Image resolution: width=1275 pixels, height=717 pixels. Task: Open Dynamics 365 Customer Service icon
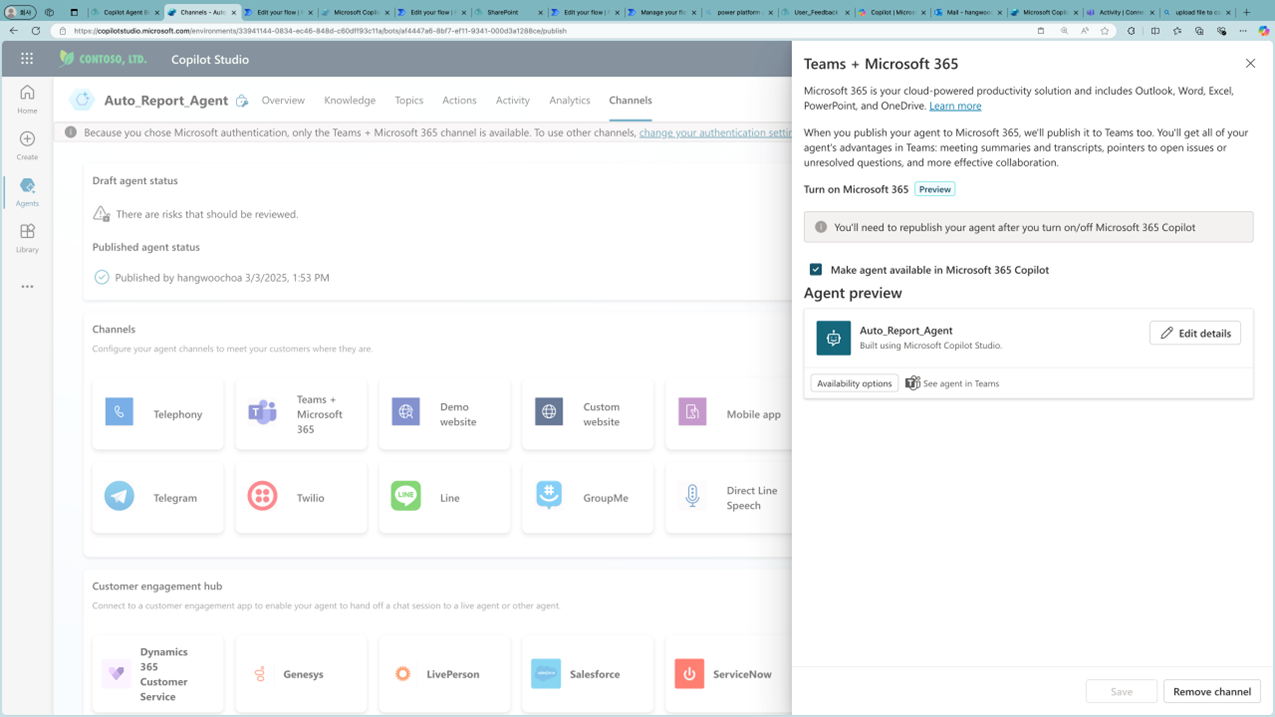tap(117, 673)
